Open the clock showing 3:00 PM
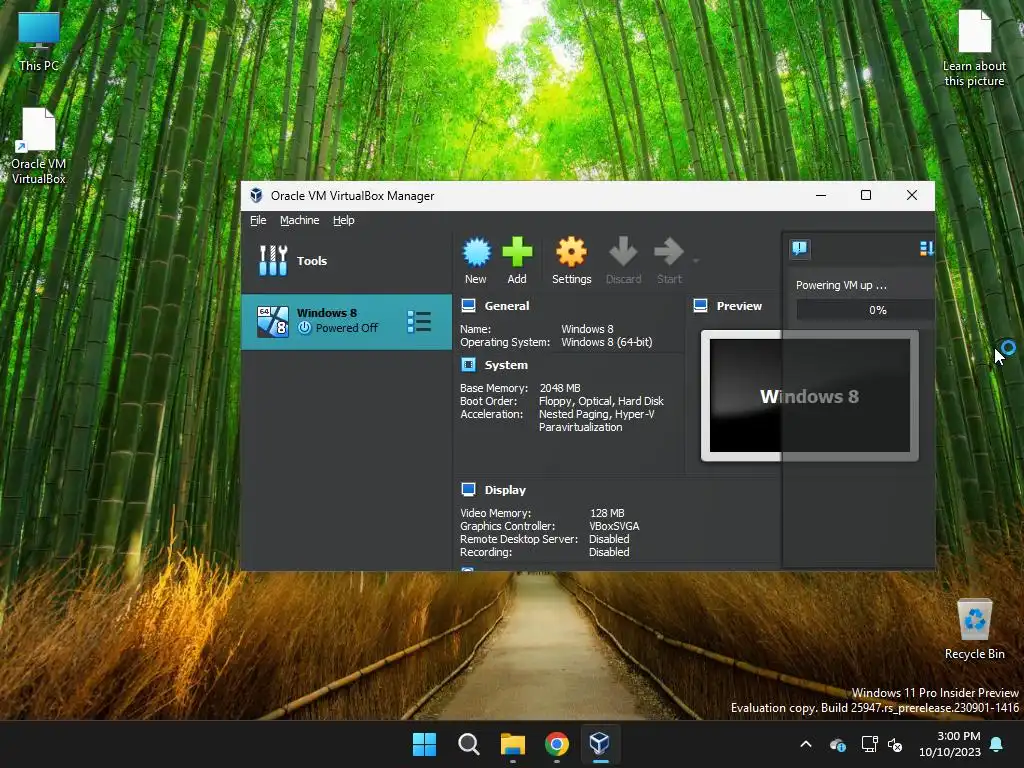This screenshot has width=1024, height=768. (x=950, y=744)
